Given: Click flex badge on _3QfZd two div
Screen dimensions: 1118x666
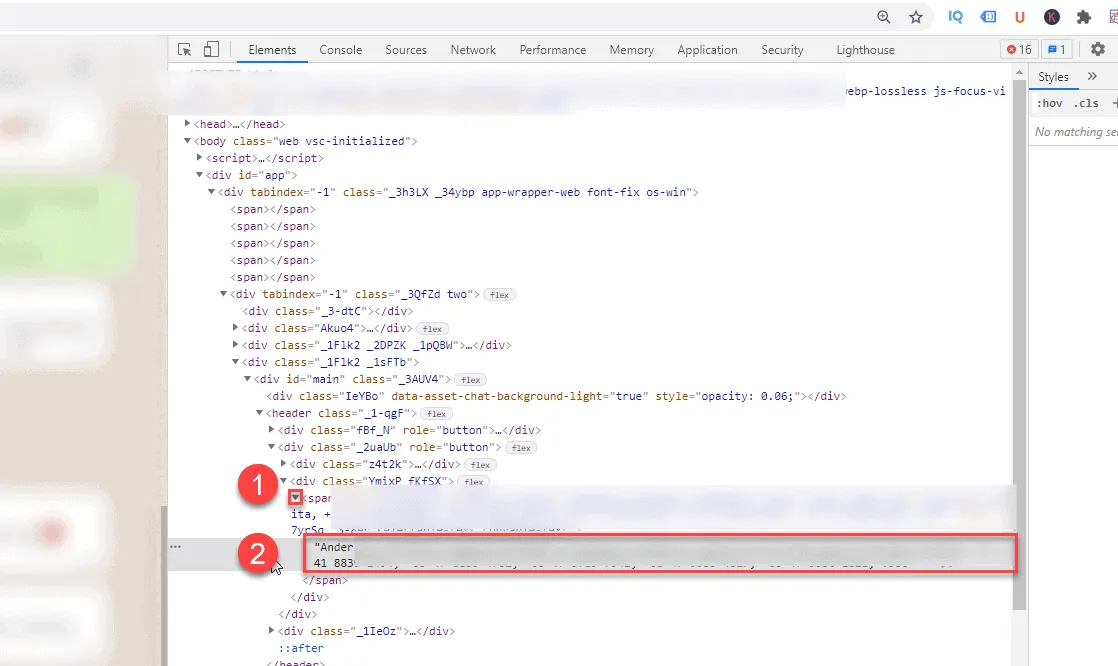Looking at the screenshot, I should tap(499, 294).
